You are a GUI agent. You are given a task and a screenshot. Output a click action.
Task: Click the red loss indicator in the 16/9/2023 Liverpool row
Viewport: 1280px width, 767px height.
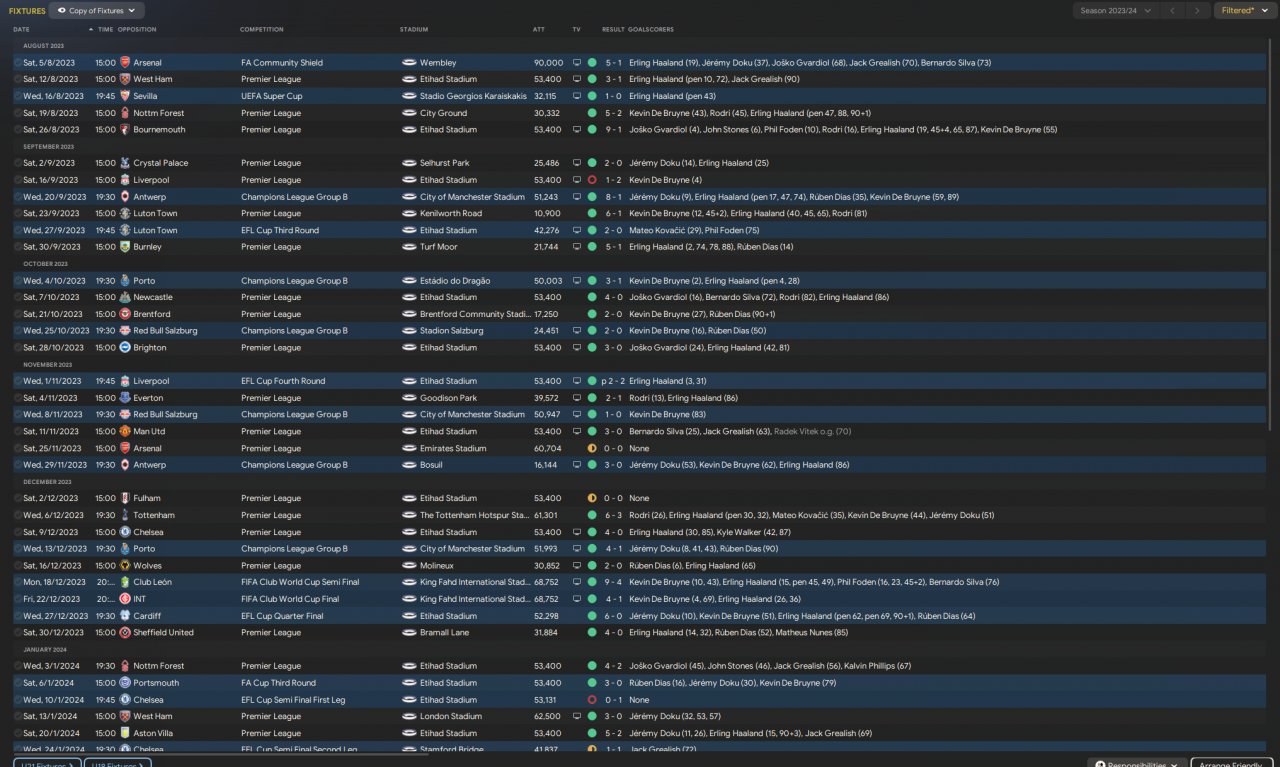click(592, 180)
